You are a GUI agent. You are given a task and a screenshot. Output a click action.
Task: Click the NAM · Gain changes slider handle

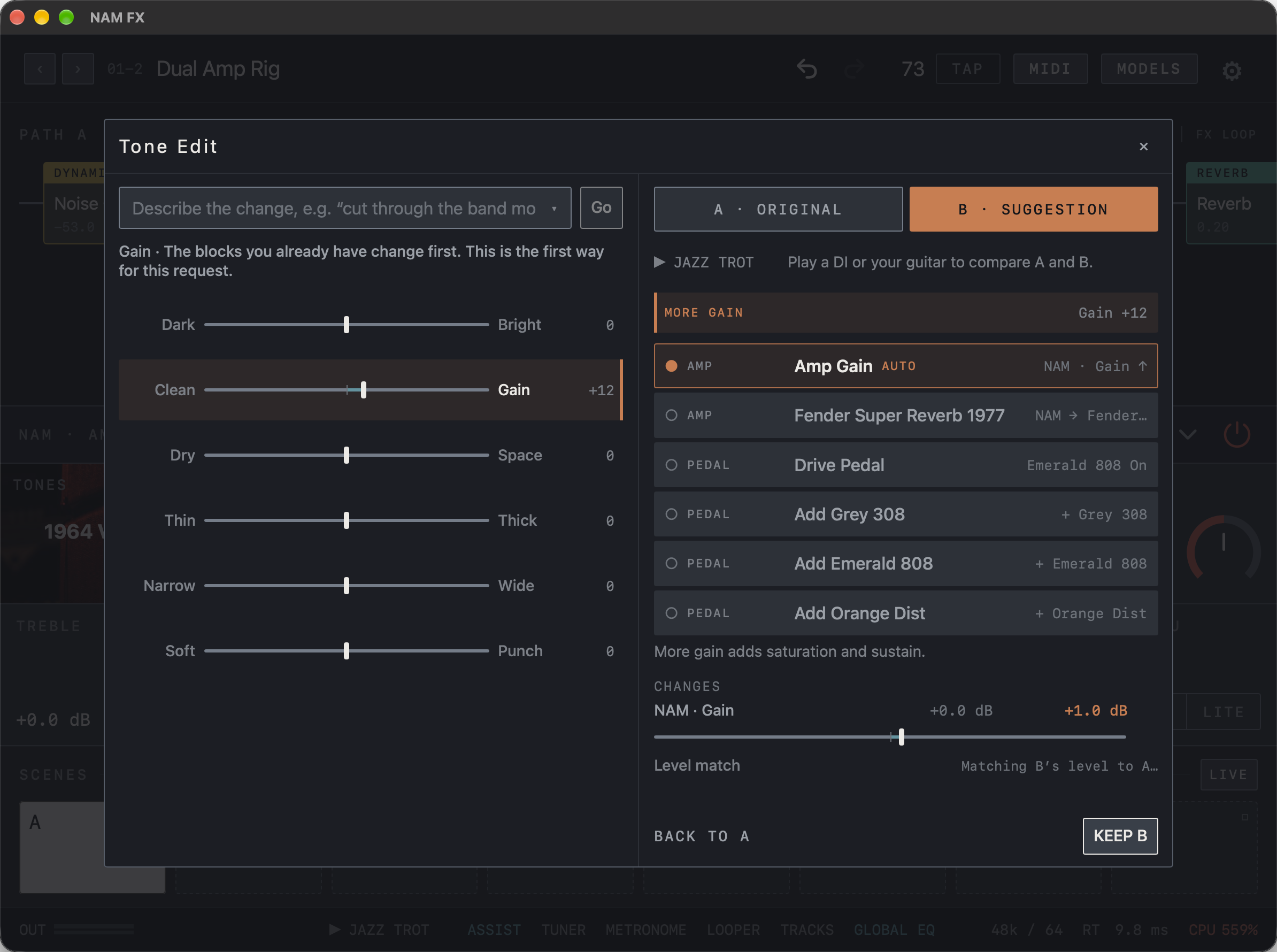point(901,736)
